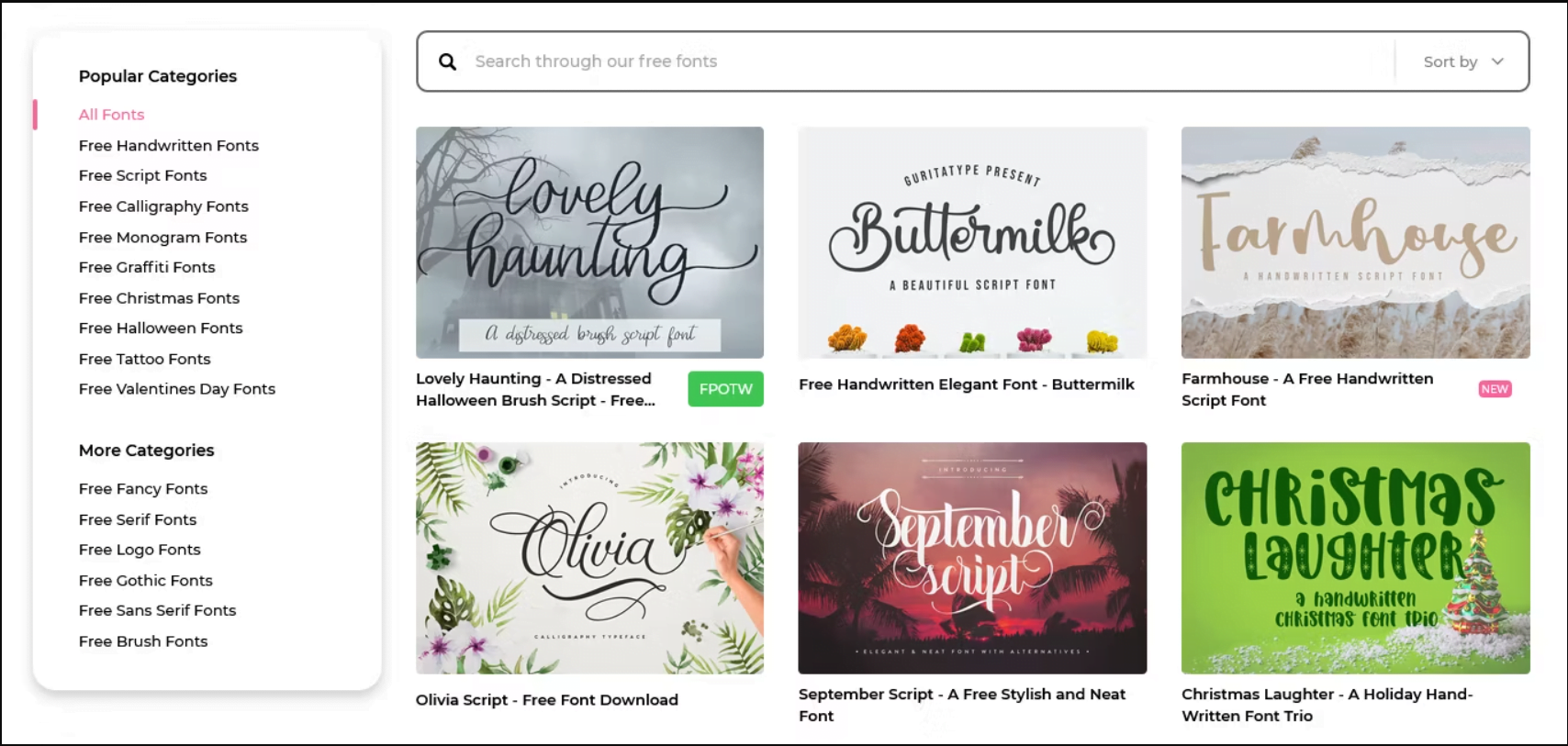
Task: Click the Popular Categories heading
Action: [158, 76]
